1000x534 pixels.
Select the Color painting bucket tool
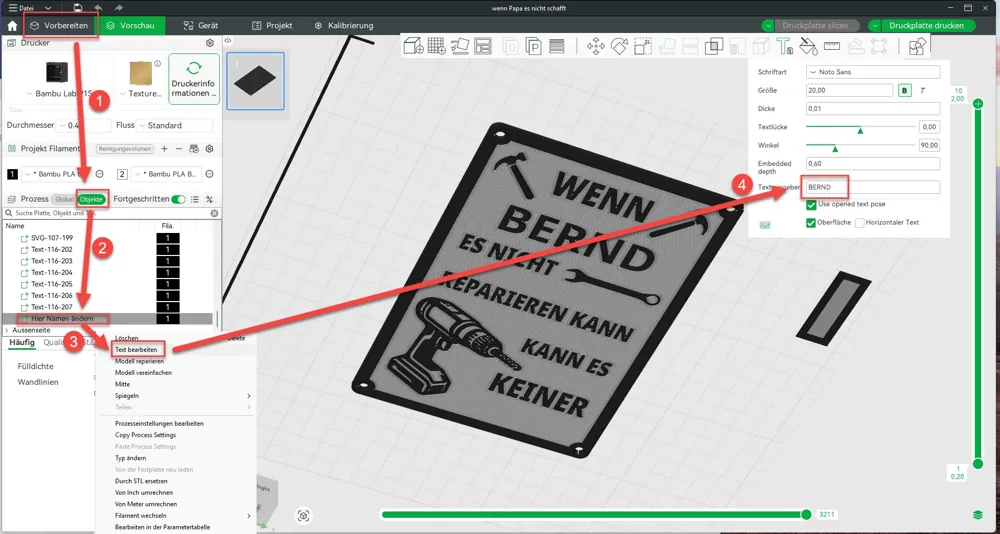click(x=807, y=46)
